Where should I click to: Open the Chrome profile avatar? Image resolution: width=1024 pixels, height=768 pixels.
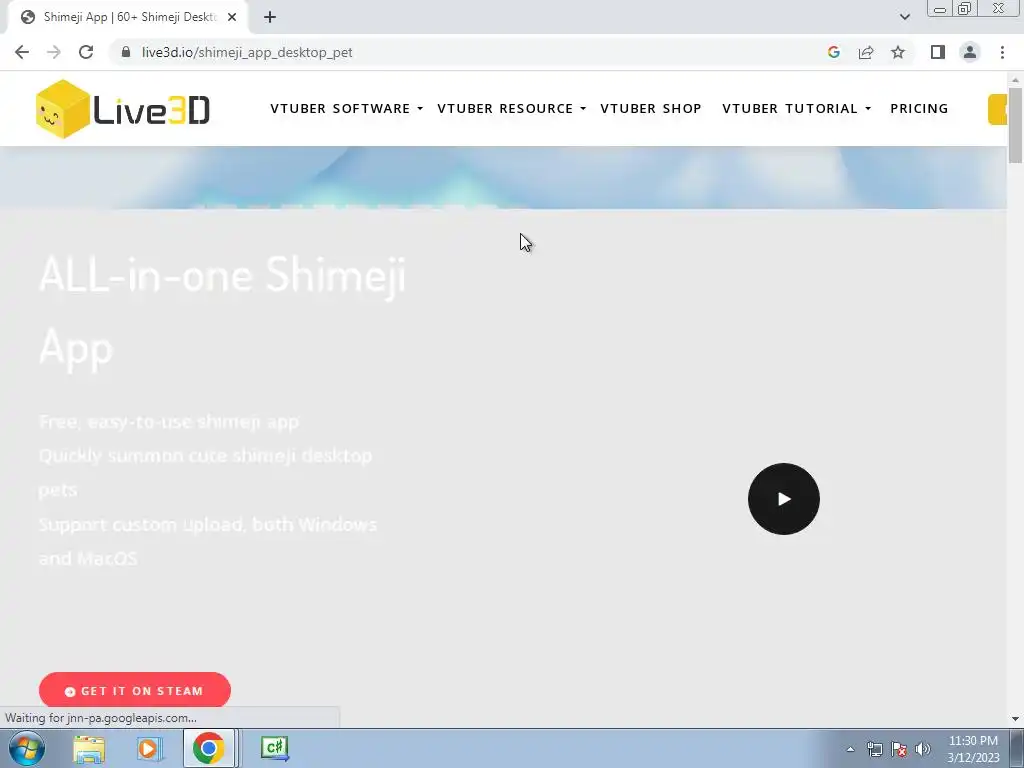970,52
